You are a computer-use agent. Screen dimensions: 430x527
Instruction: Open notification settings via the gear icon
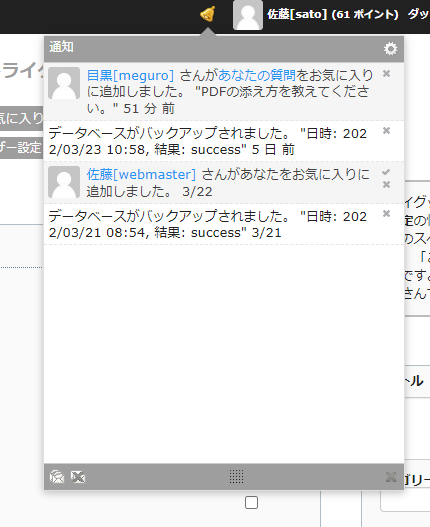(x=390, y=49)
